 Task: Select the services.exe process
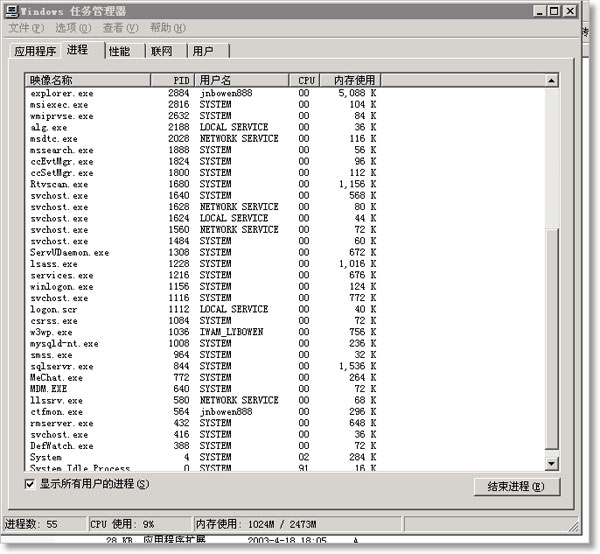tap(203, 275)
